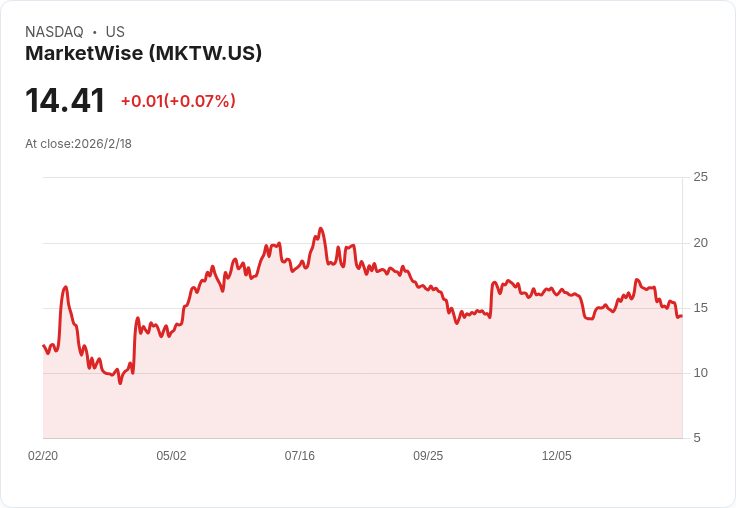Image resolution: width=736 pixels, height=508 pixels.
Task: Click the US market label
Action: [115, 32]
